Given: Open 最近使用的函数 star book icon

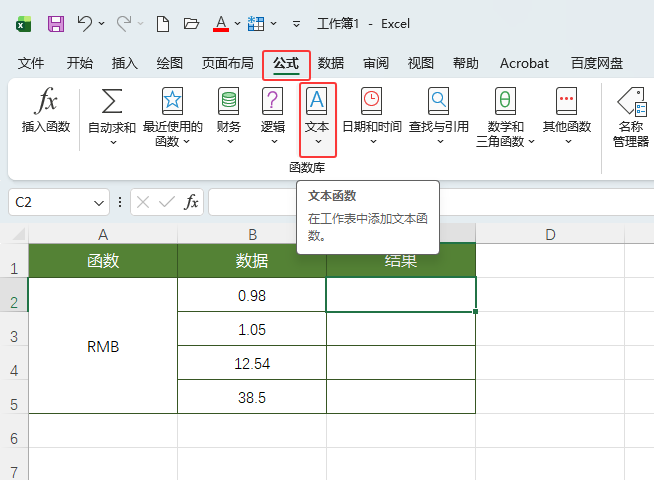Looking at the screenshot, I should coord(172,101).
